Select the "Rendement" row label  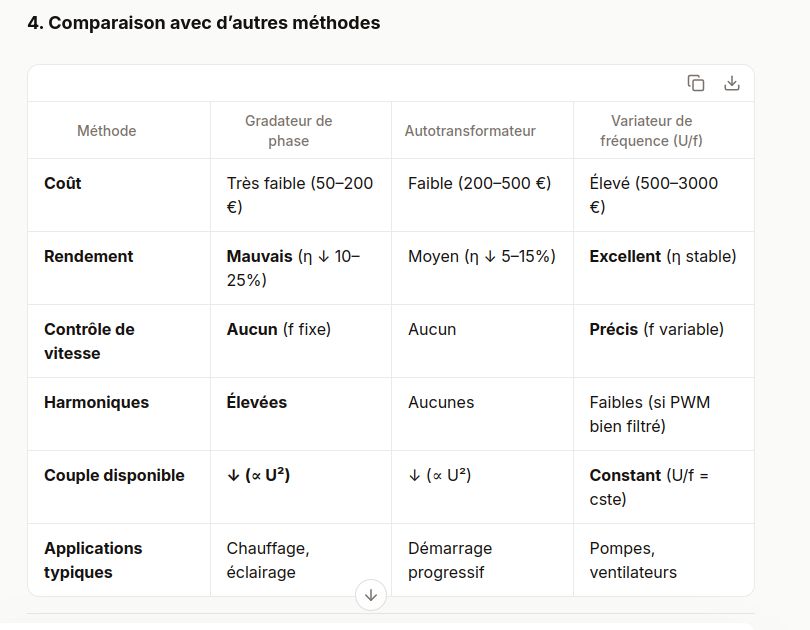(88, 256)
